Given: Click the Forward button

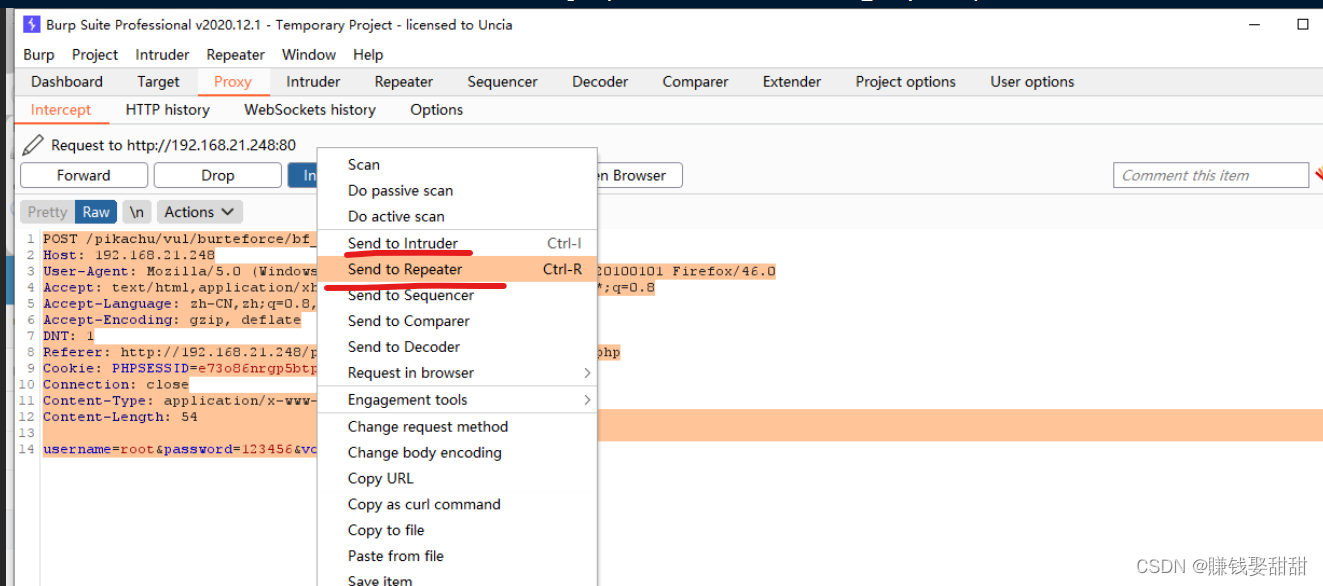Looking at the screenshot, I should click(84, 175).
